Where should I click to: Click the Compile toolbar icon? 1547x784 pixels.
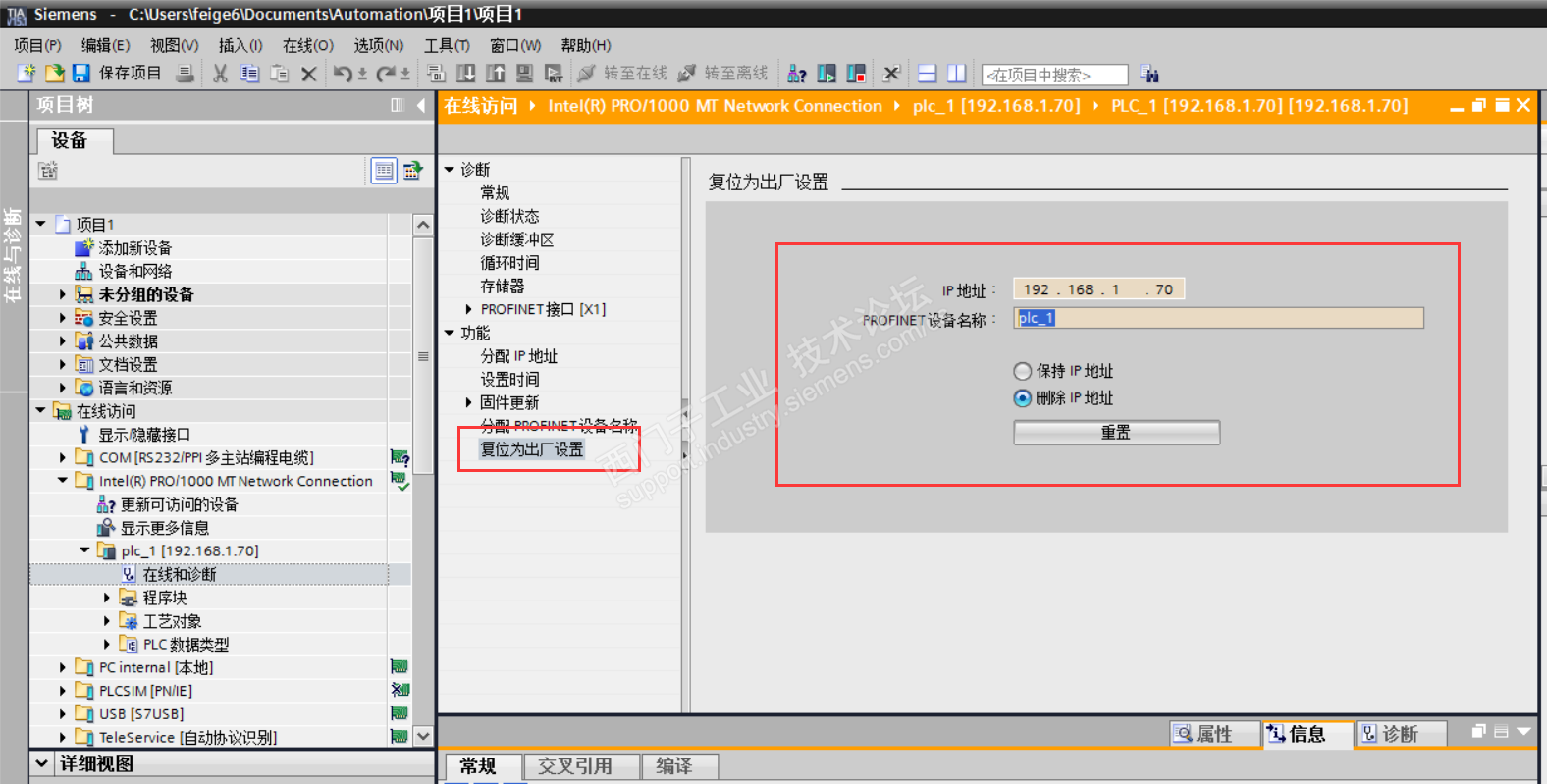436,74
